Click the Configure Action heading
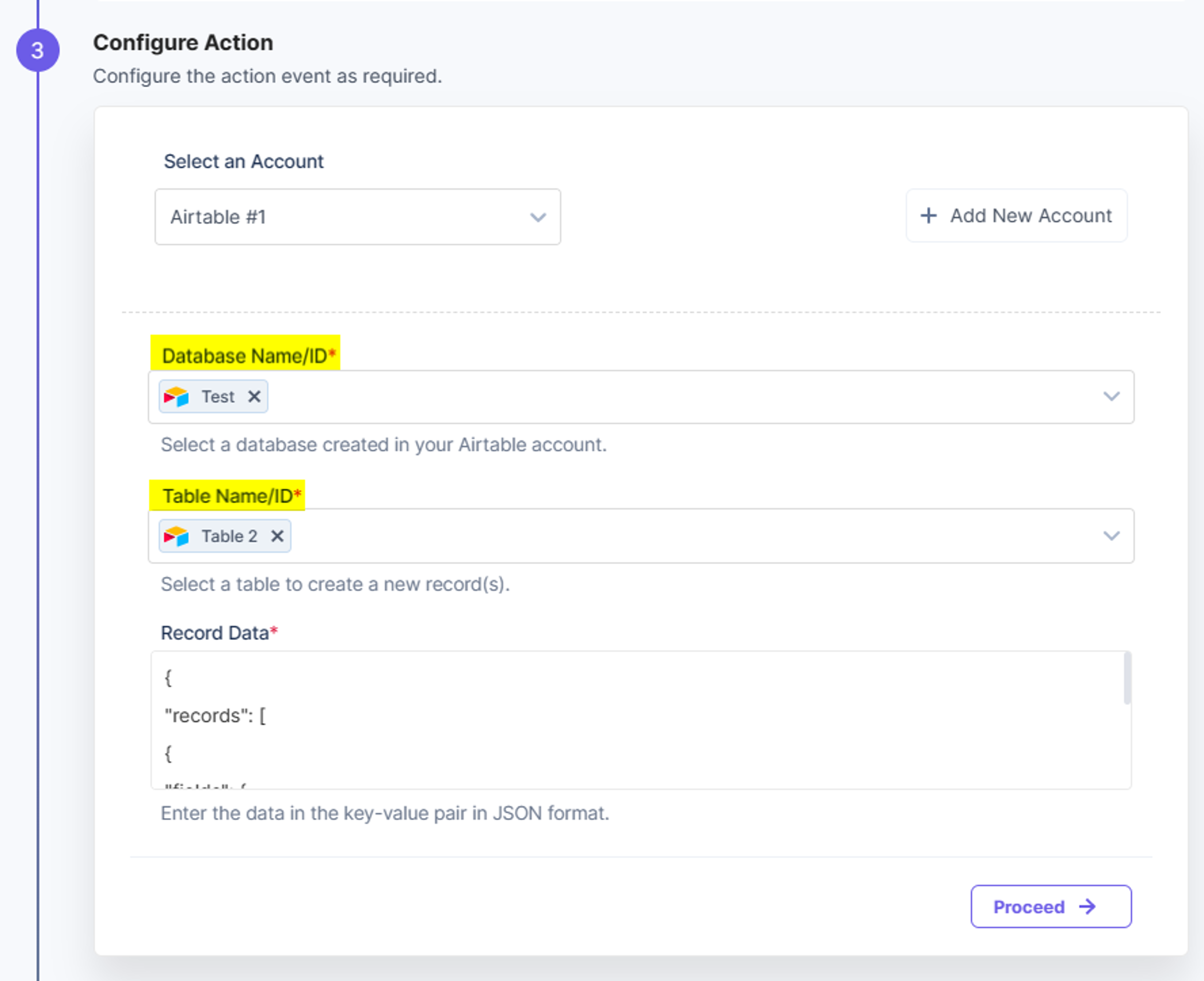 click(x=183, y=42)
